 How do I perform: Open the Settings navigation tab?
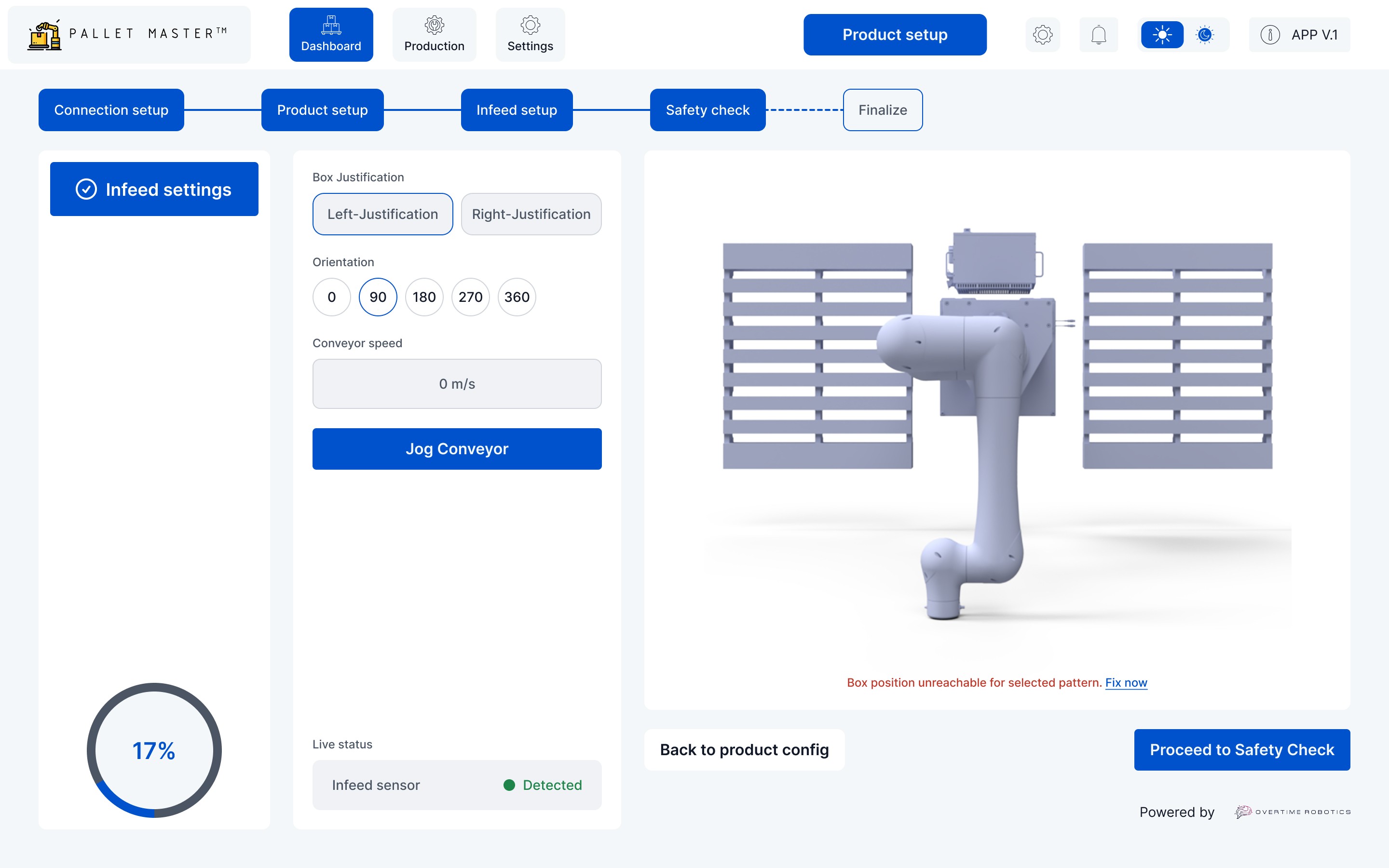coord(530,34)
